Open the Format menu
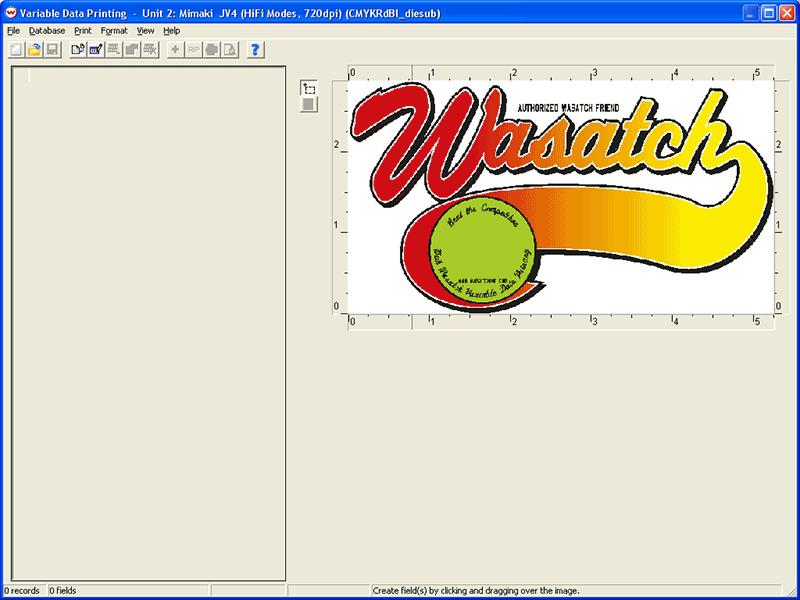 114,31
